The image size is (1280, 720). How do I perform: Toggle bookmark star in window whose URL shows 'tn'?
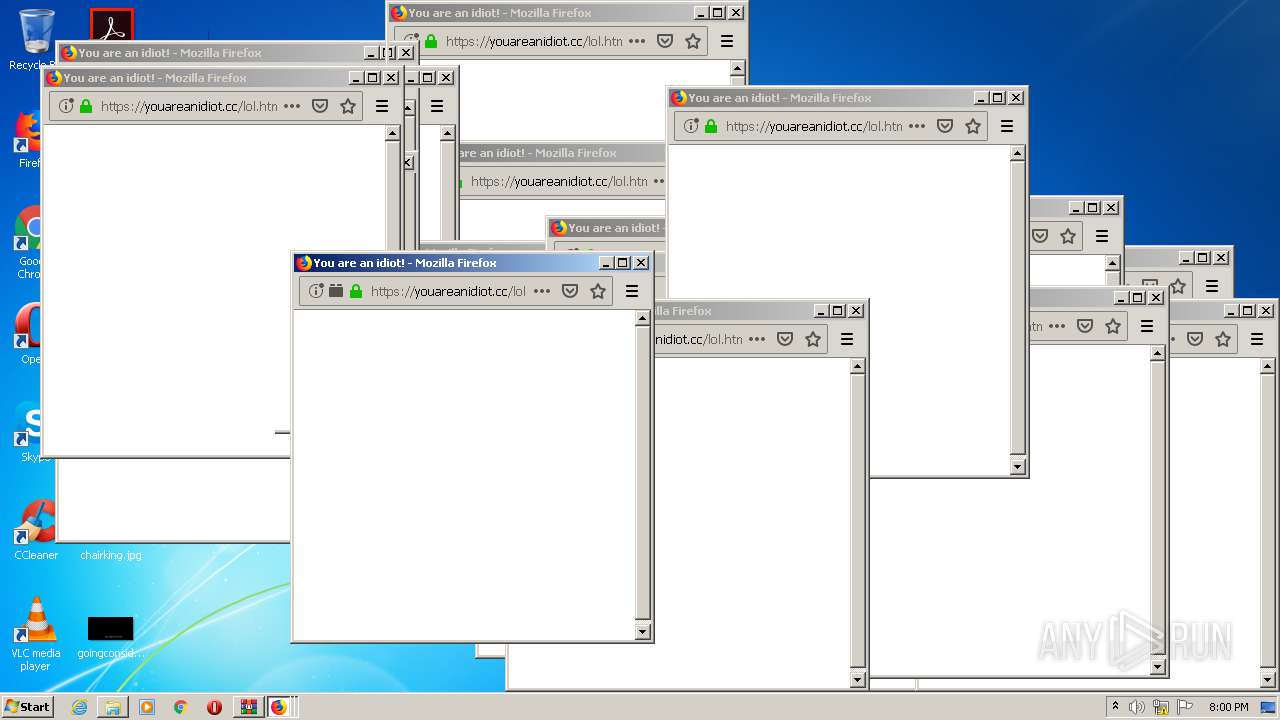click(x=1113, y=326)
